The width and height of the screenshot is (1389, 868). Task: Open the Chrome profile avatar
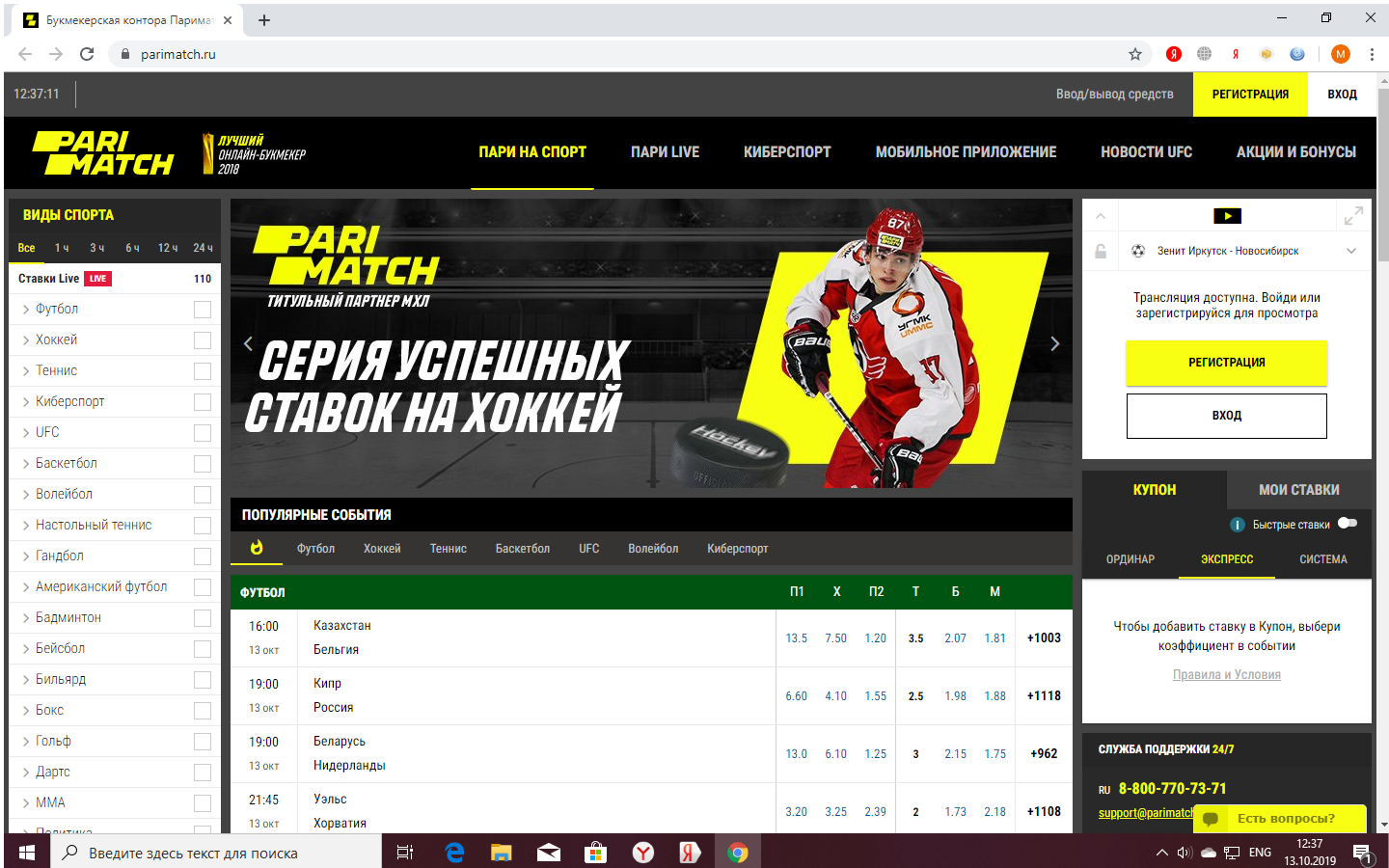(x=1341, y=54)
